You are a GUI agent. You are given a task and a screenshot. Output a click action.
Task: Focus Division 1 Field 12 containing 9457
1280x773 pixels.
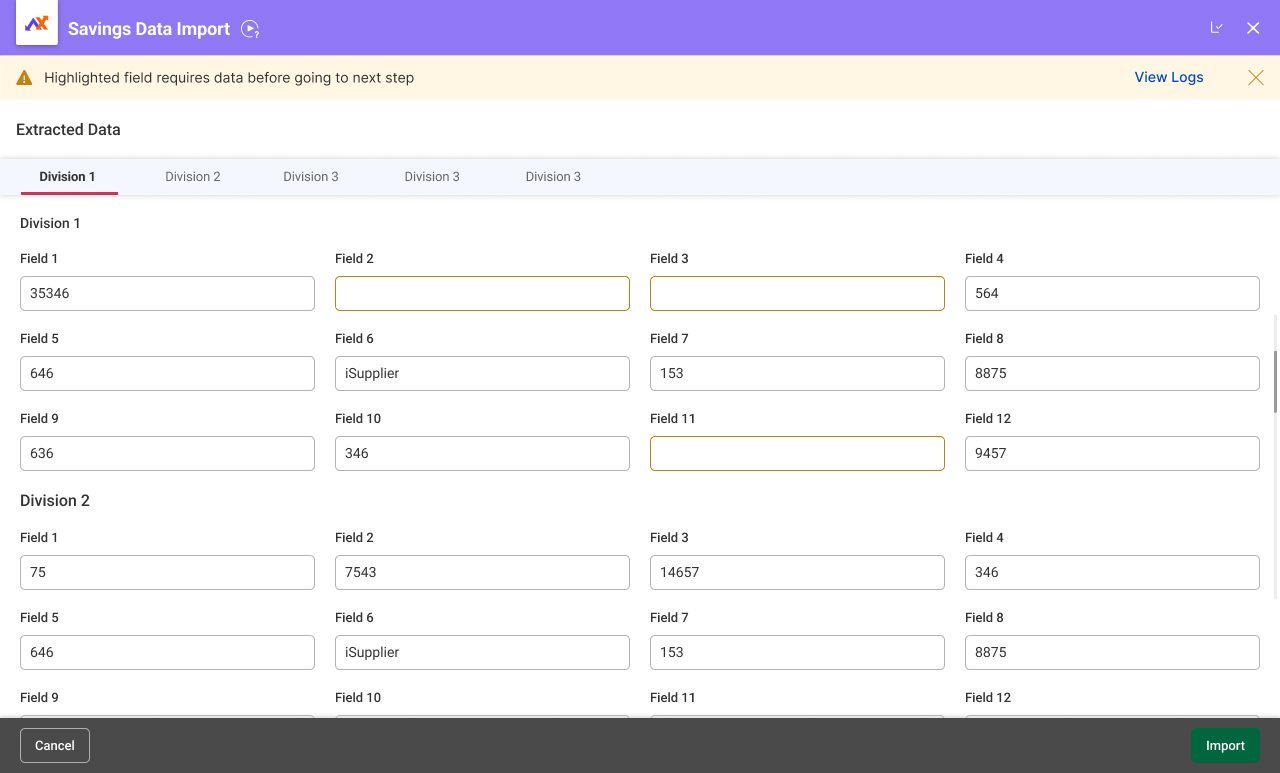coord(1112,453)
